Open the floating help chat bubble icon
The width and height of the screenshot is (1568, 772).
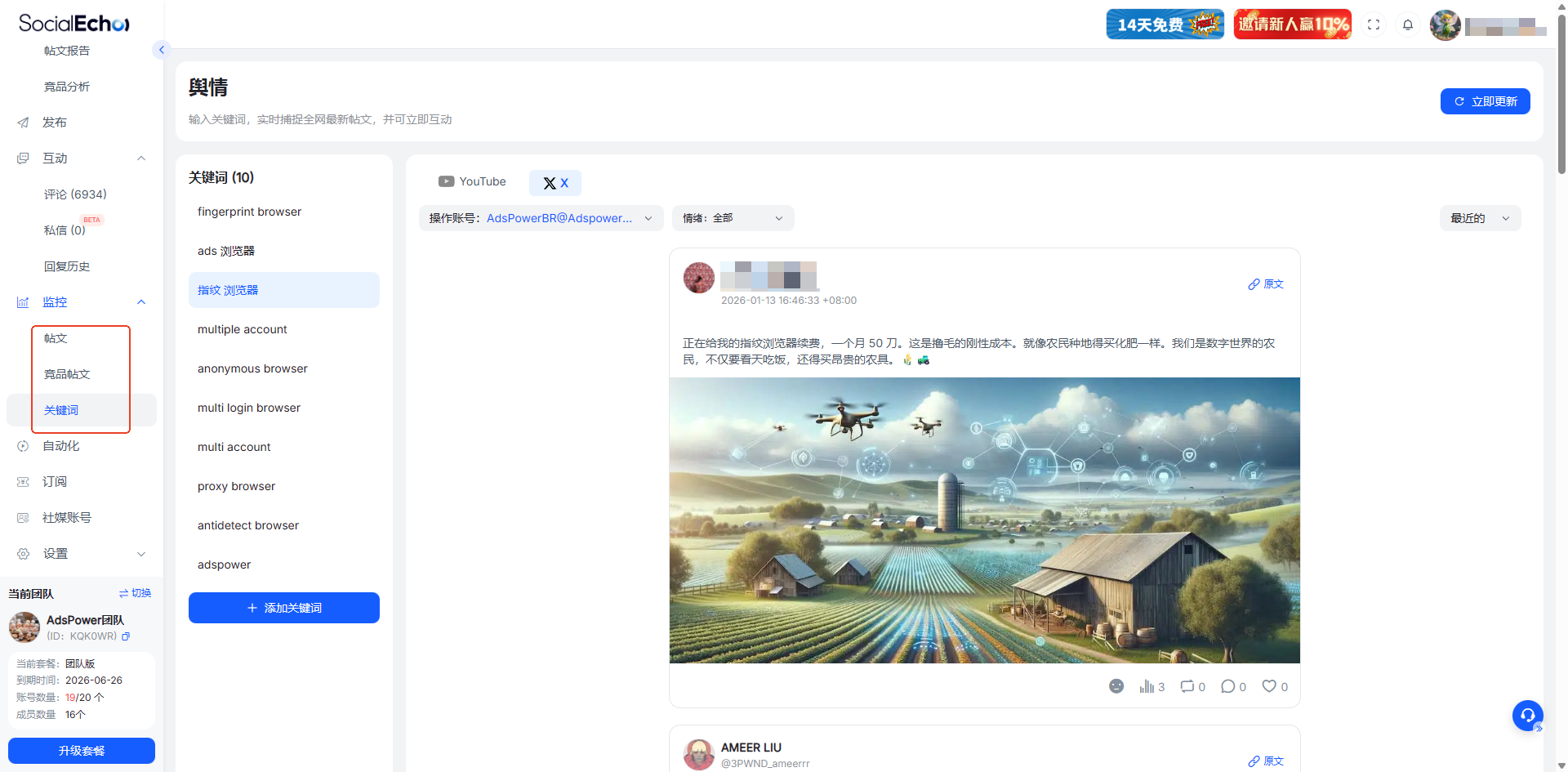click(x=1528, y=716)
